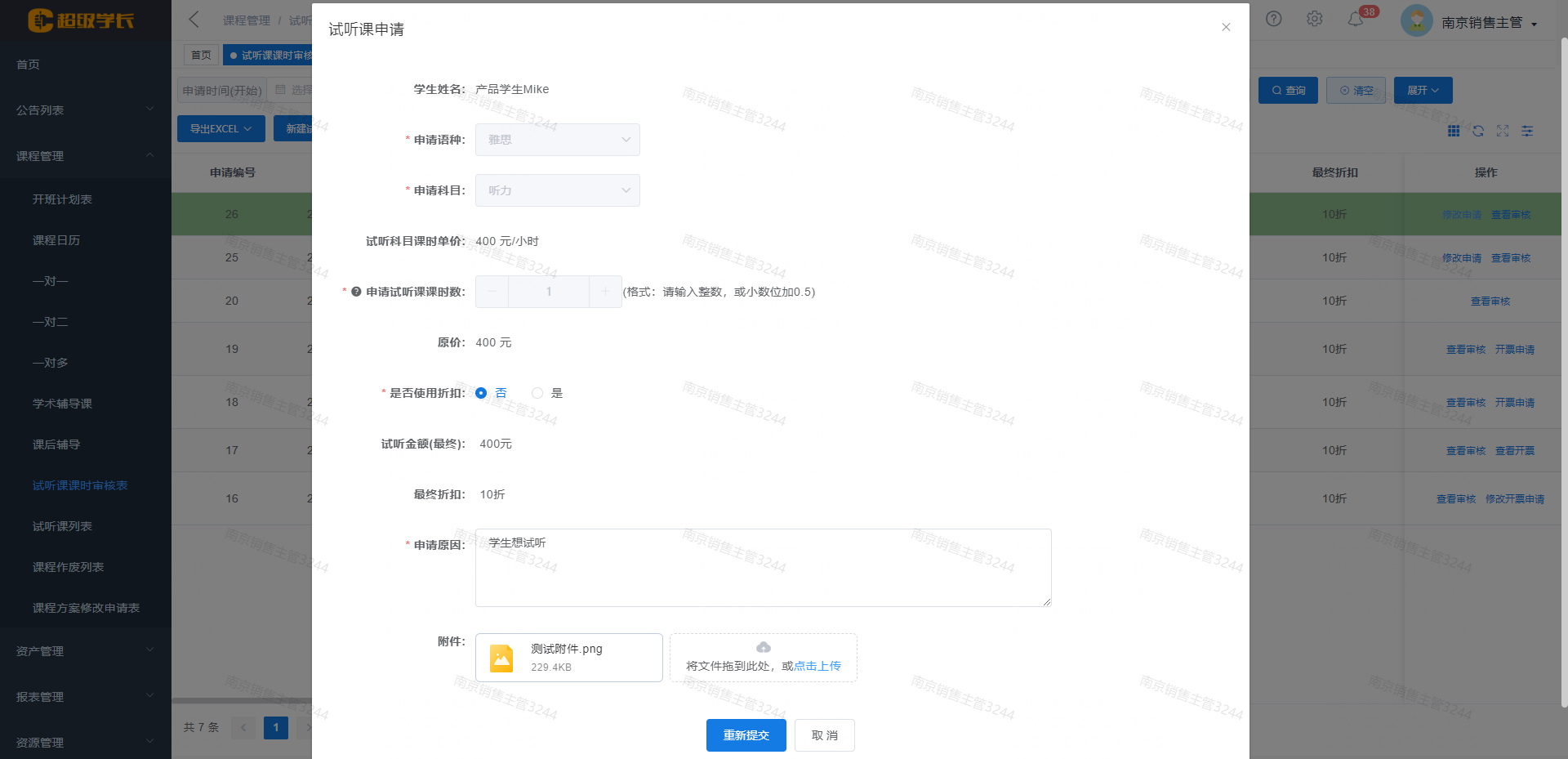This screenshot has height=759, width=1568.
Task: Open the settings gear icon
Action: point(1314,18)
